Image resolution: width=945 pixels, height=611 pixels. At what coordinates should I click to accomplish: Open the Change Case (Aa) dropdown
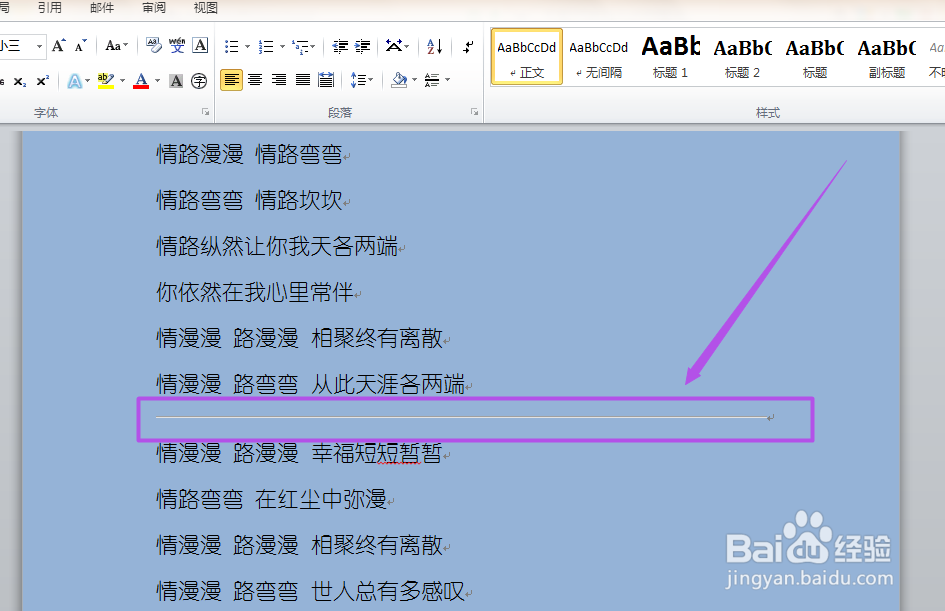(116, 45)
